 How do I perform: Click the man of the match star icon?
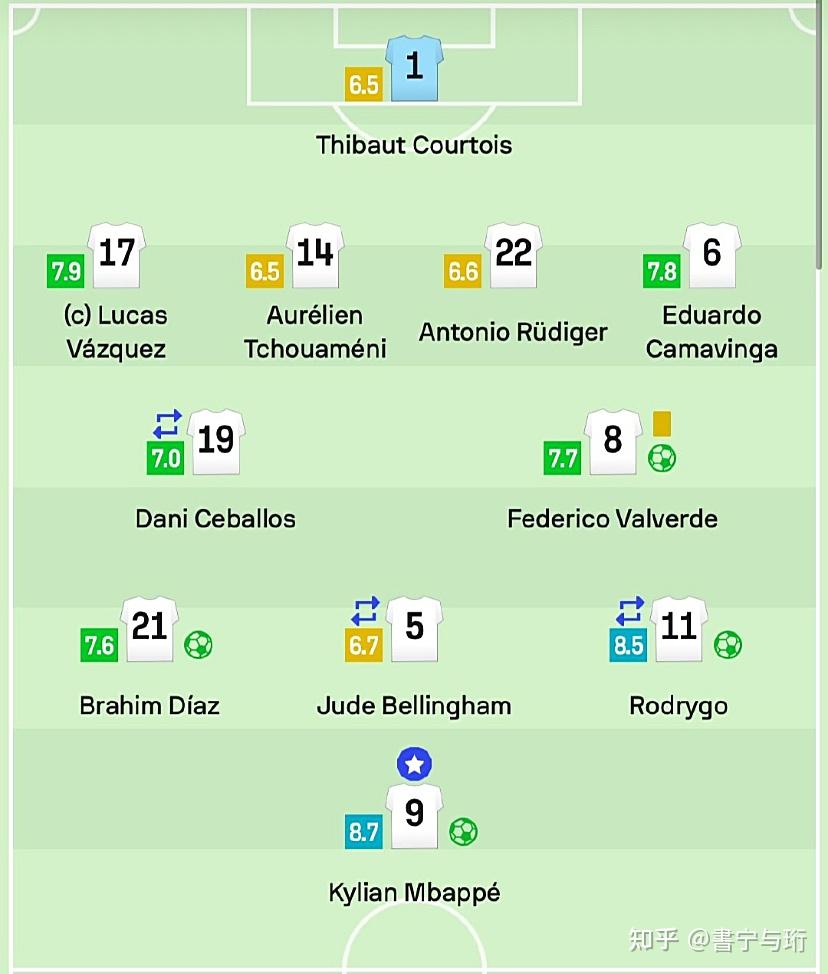coord(414,764)
